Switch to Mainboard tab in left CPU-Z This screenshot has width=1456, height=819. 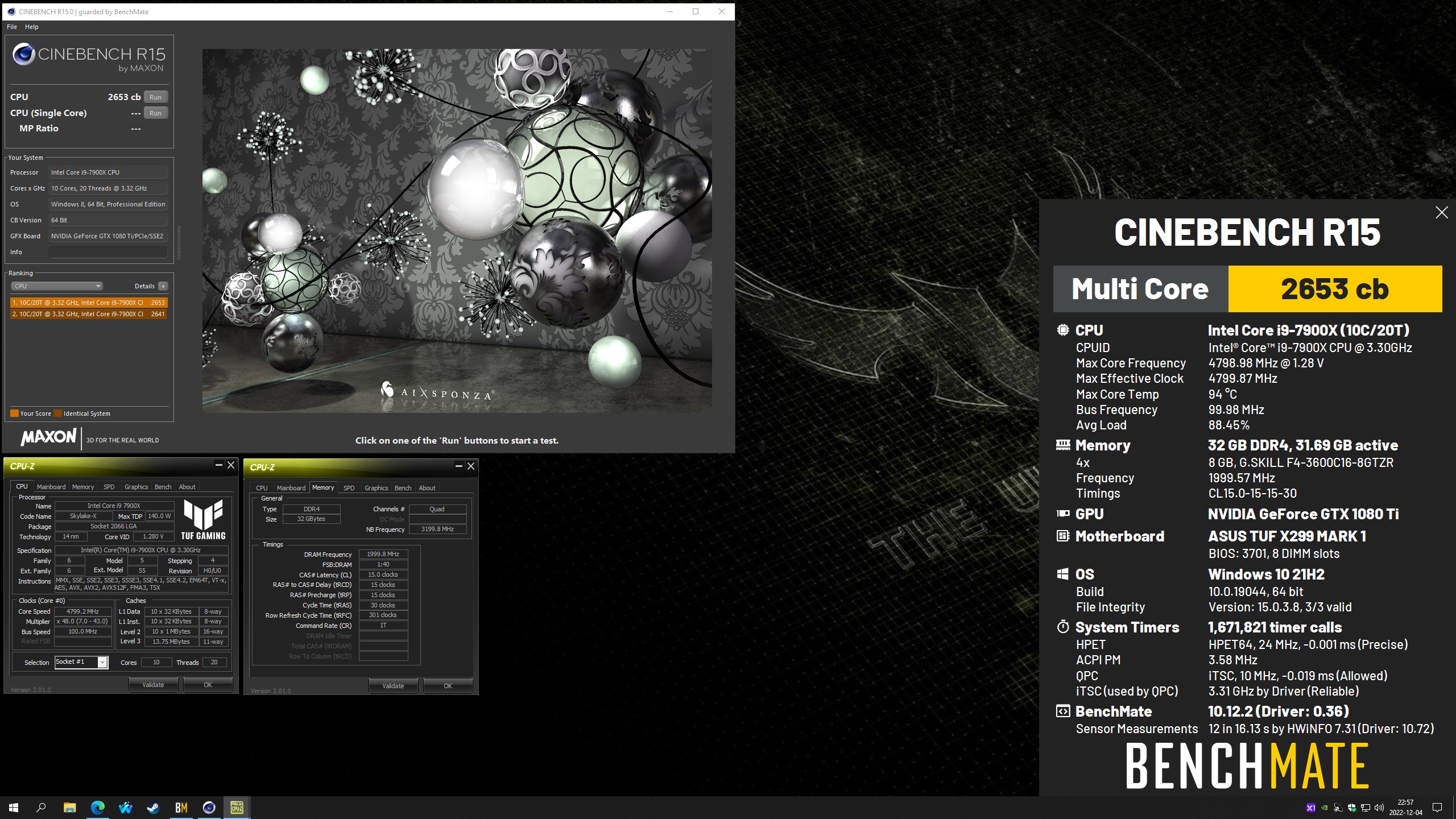[51, 487]
